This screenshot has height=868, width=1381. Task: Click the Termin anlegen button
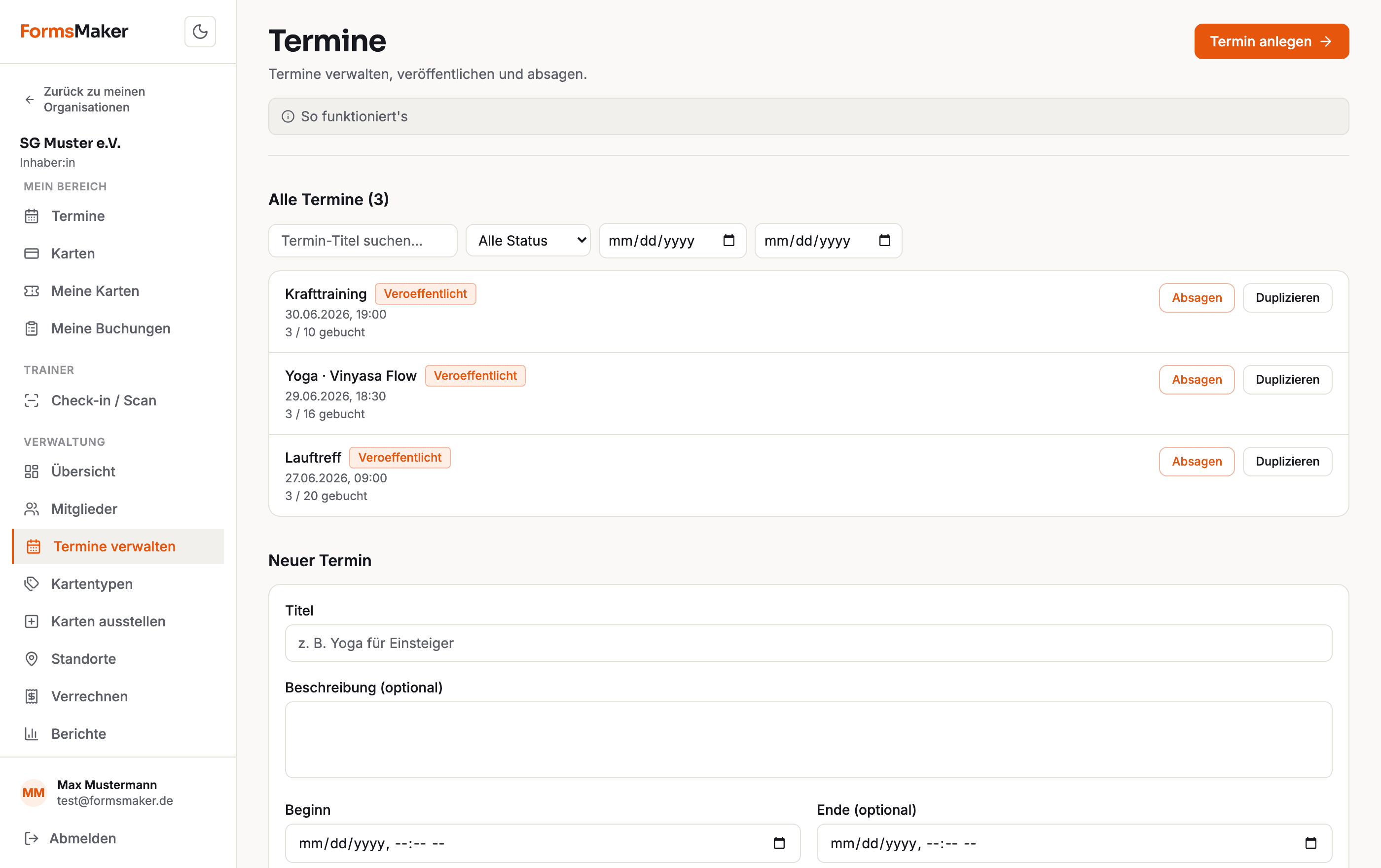[x=1272, y=41]
